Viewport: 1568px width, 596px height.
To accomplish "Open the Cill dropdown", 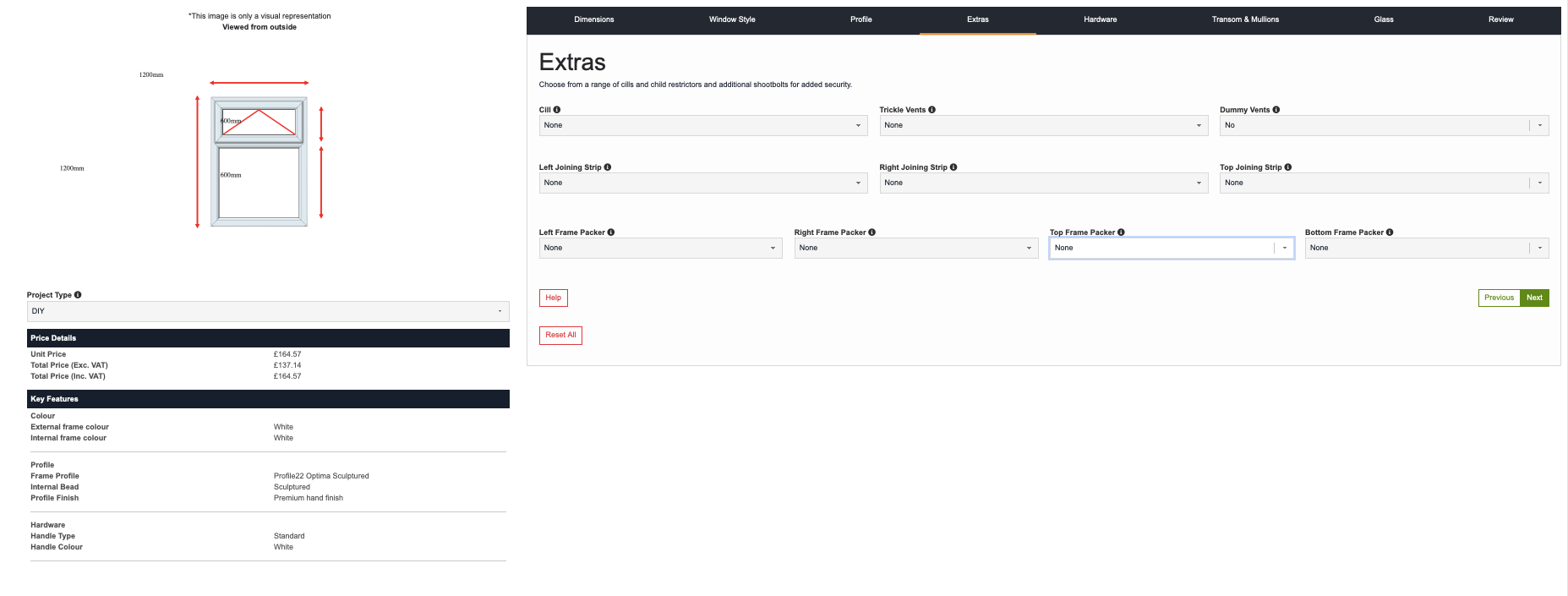I will pyautogui.click(x=702, y=125).
